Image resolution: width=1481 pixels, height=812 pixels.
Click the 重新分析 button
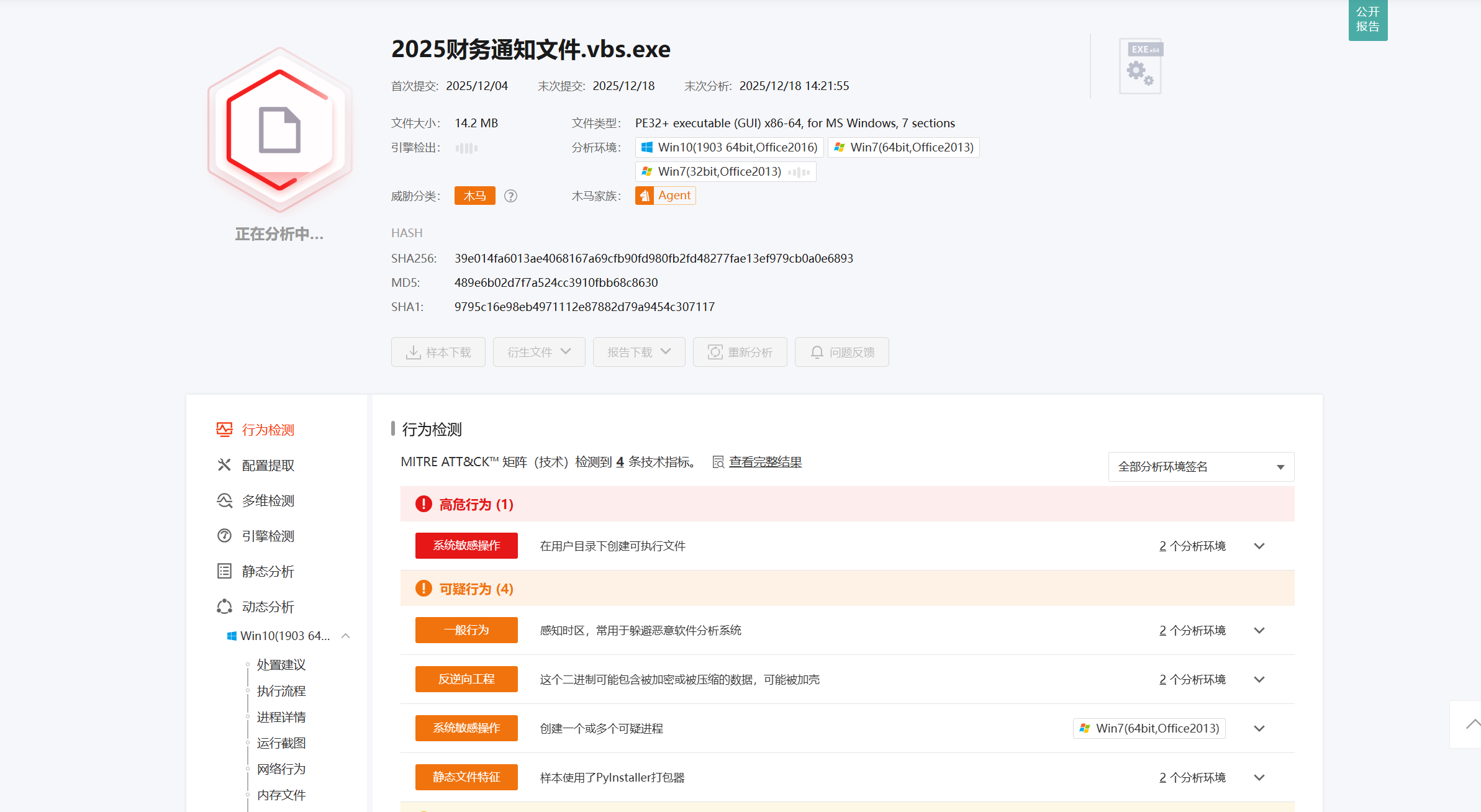tap(740, 352)
